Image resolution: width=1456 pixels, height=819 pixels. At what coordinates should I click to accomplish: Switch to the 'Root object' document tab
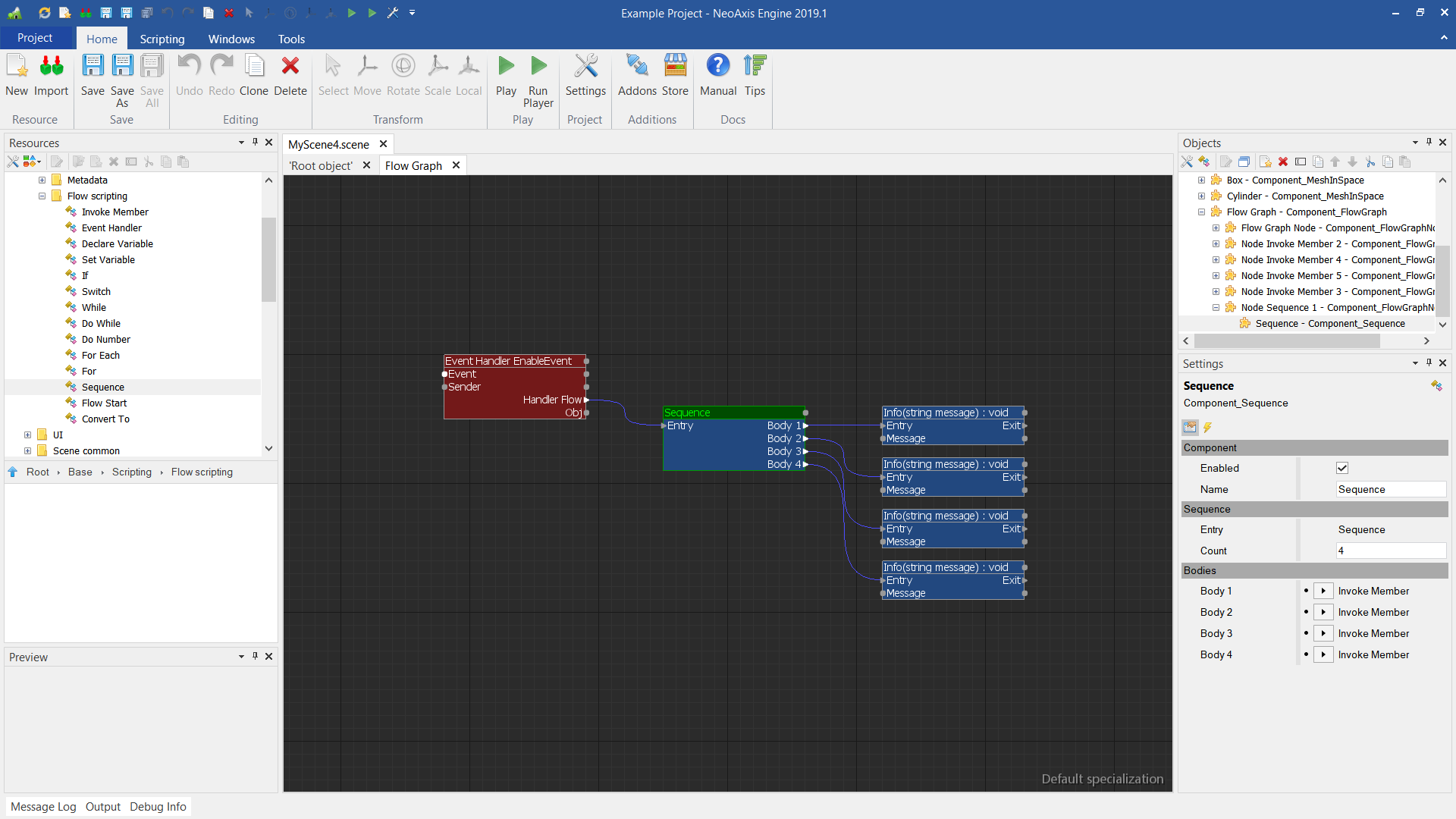(x=321, y=165)
